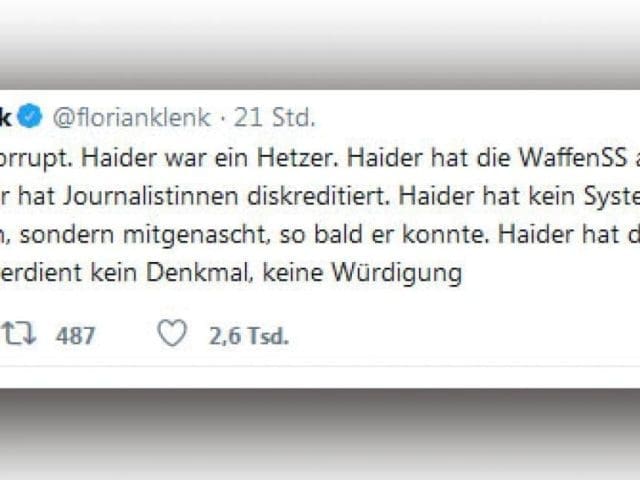The width and height of the screenshot is (640, 480).
Task: Click the empty white area right of the likes
Action: click(461, 336)
